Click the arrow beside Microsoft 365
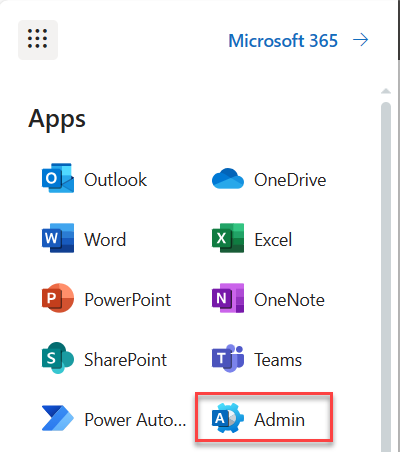Viewport: 400px width, 452px height. 361,40
